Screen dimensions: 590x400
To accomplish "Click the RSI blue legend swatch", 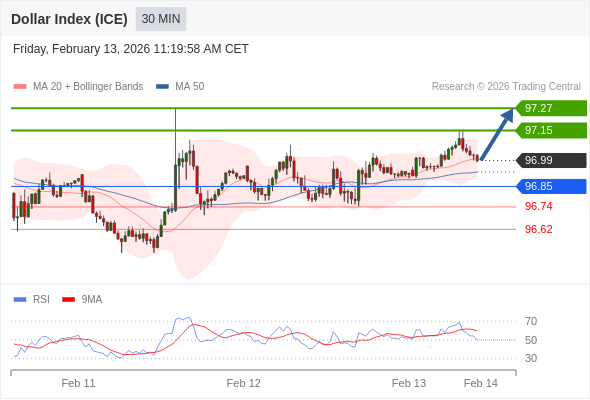I will (20, 300).
